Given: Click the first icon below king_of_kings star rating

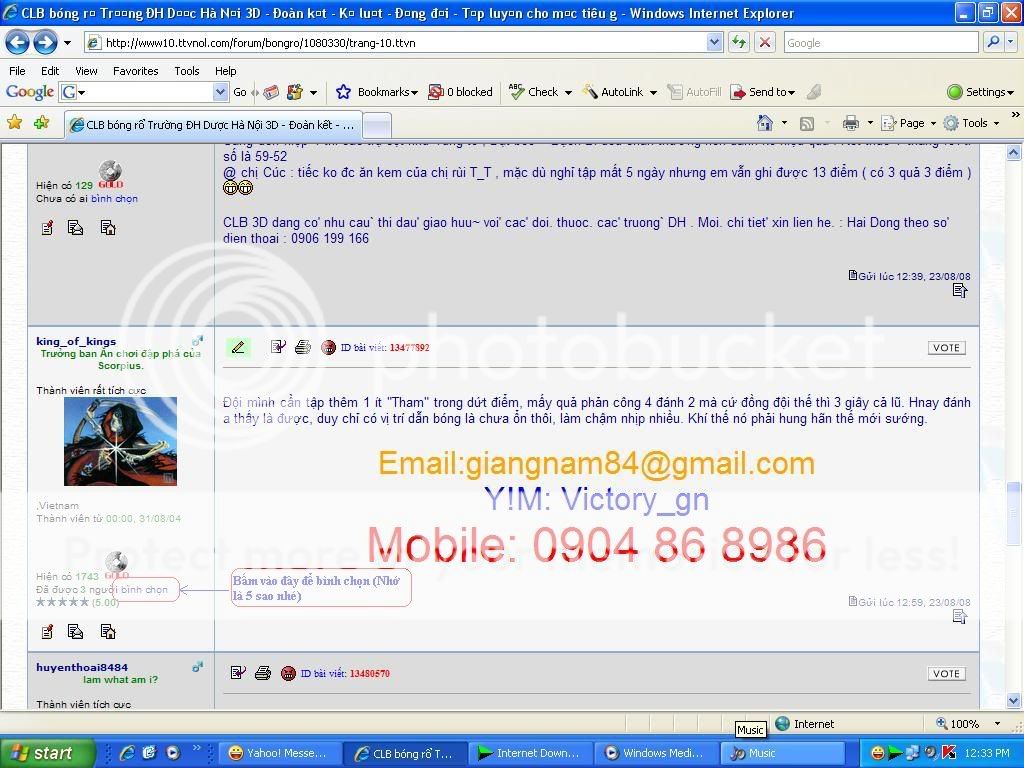Looking at the screenshot, I should 47,632.
